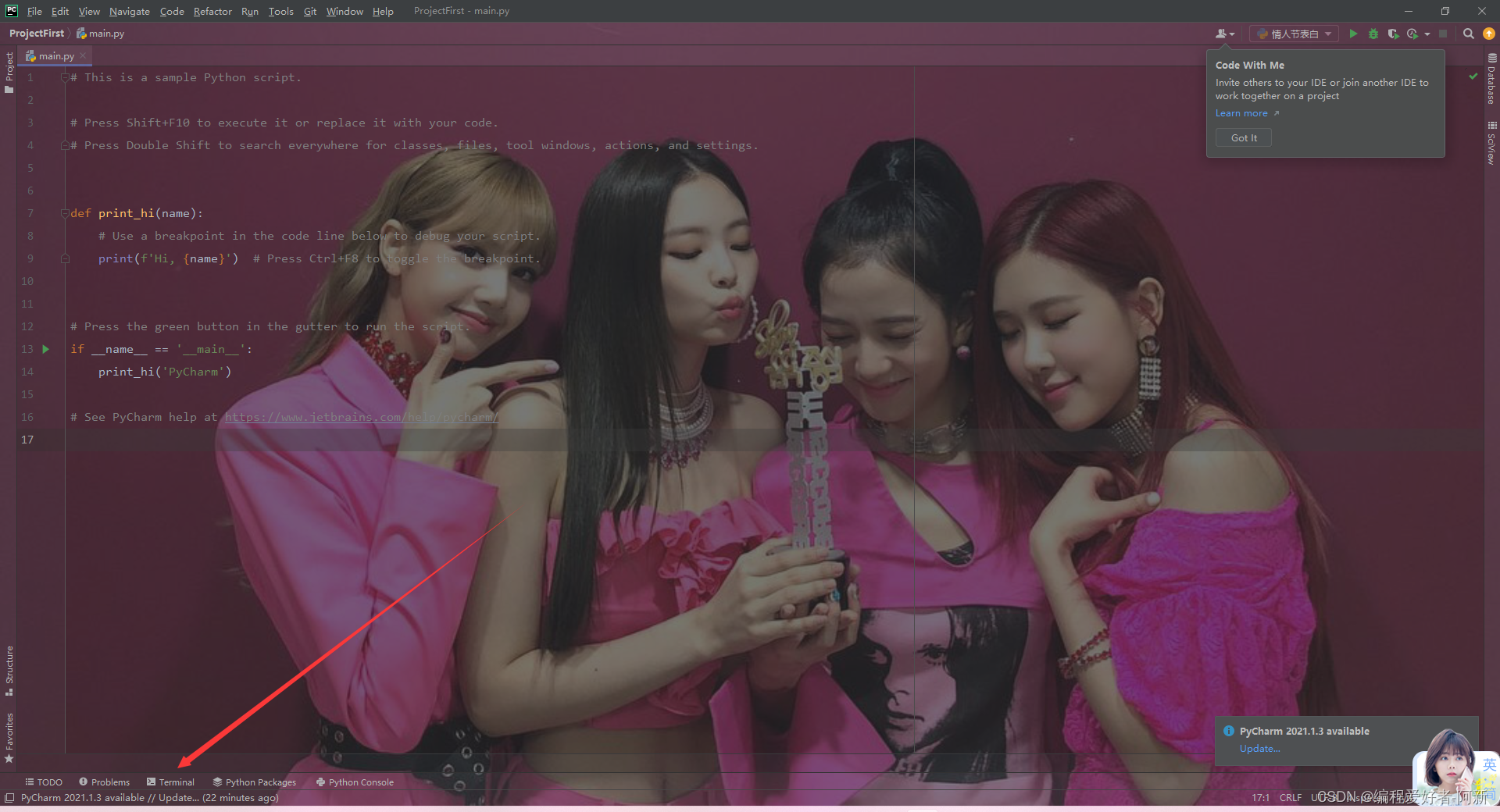Open the Run menu
Image resolution: width=1500 pixels, height=812 pixels.
(250, 11)
